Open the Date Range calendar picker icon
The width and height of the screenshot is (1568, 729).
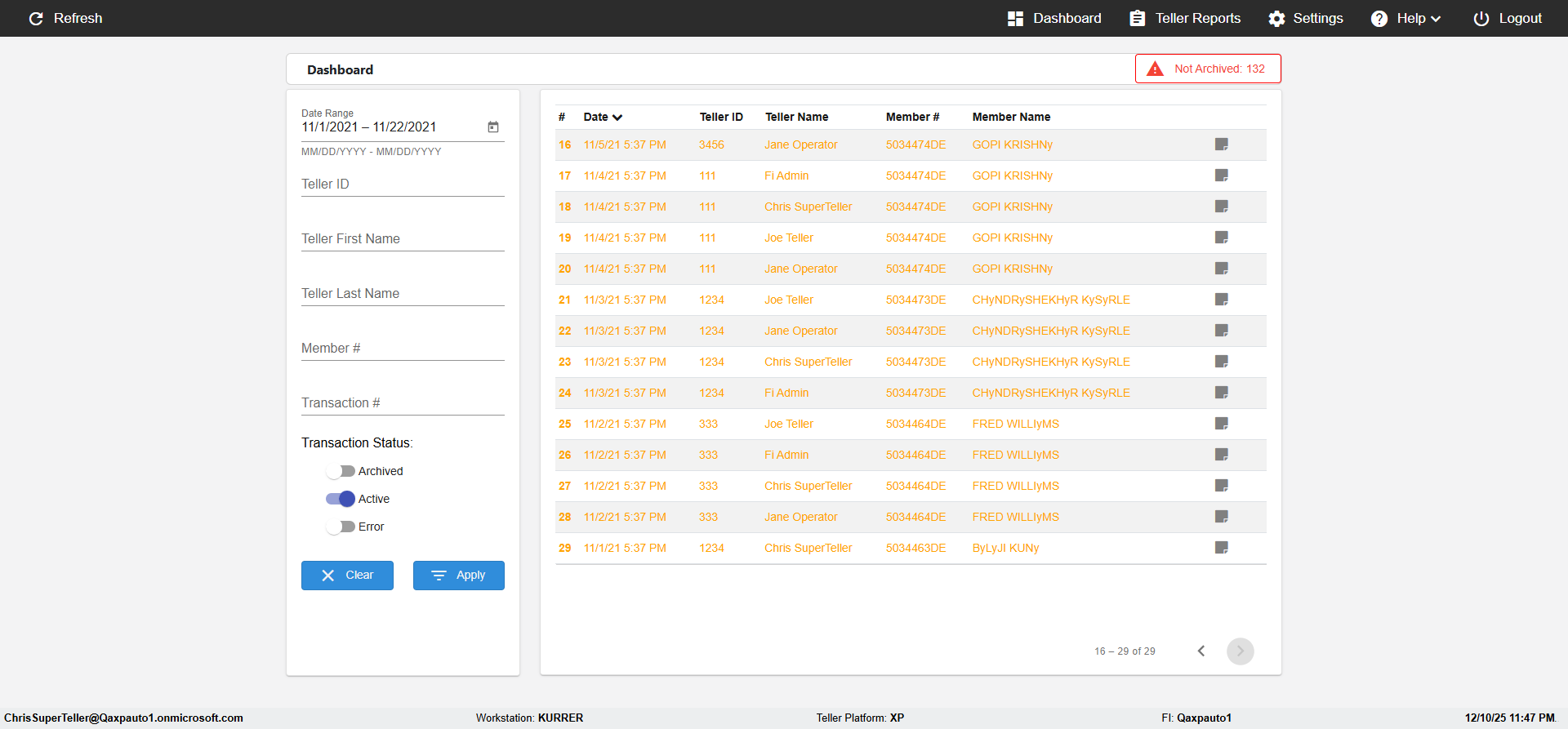pos(493,127)
